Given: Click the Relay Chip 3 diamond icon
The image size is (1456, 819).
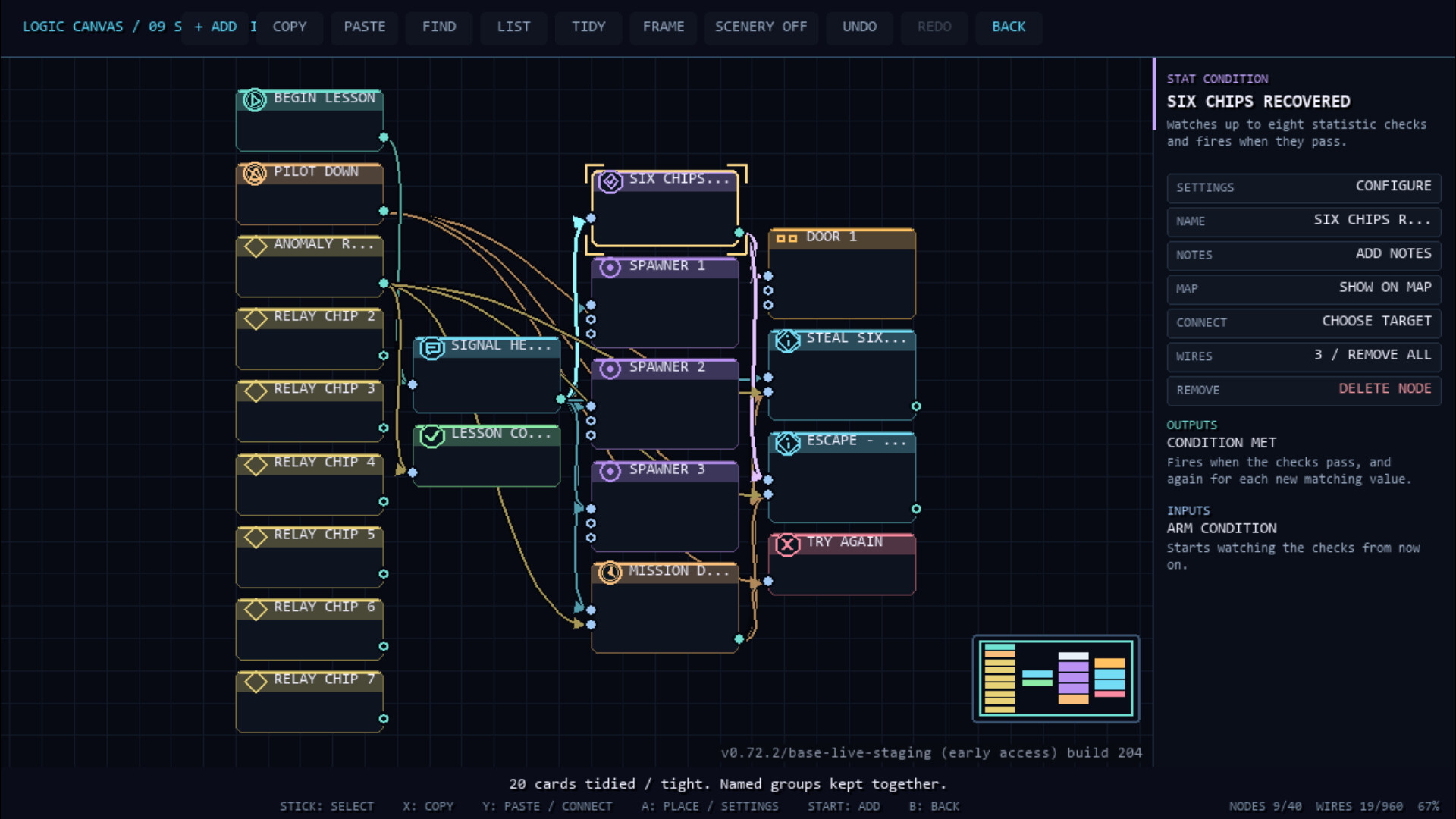Looking at the screenshot, I should pyautogui.click(x=256, y=391).
